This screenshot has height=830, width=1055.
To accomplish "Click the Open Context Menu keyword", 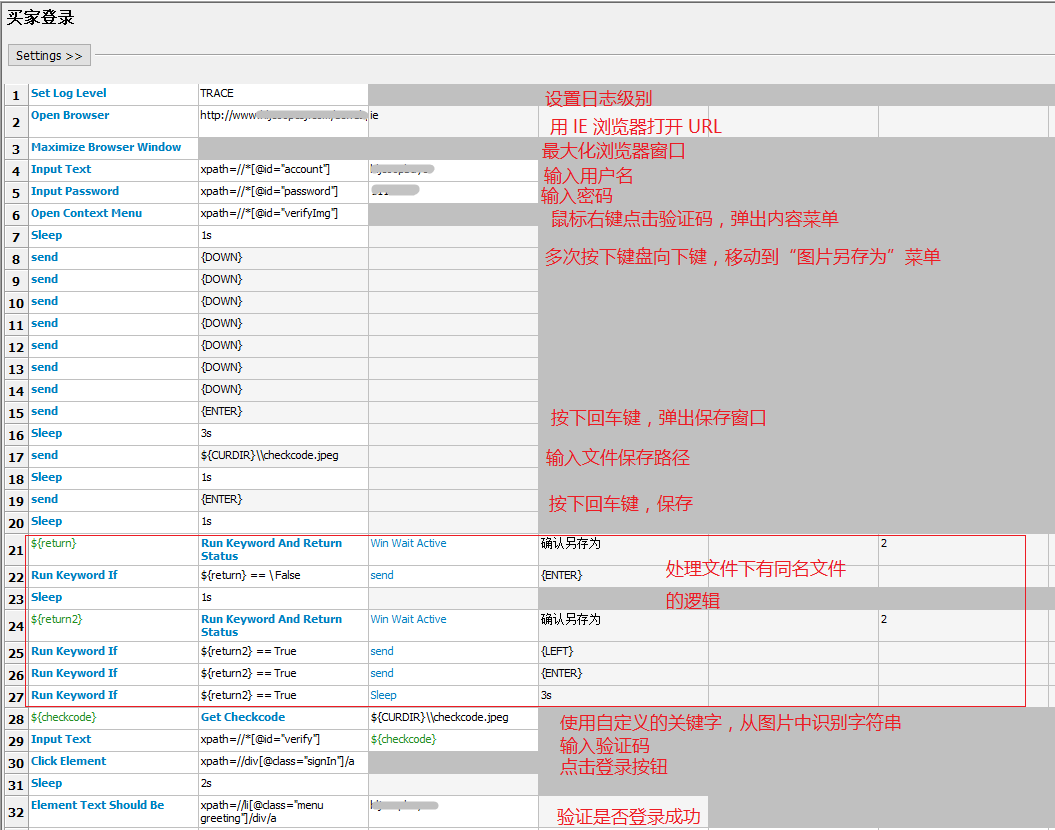I will click(113, 213).
